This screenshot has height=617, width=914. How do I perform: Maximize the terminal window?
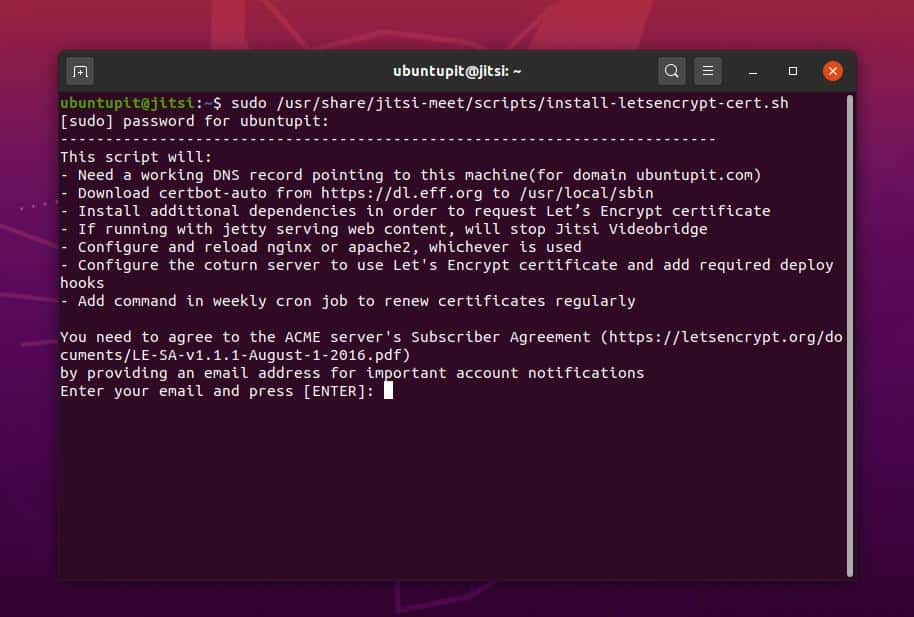793,71
